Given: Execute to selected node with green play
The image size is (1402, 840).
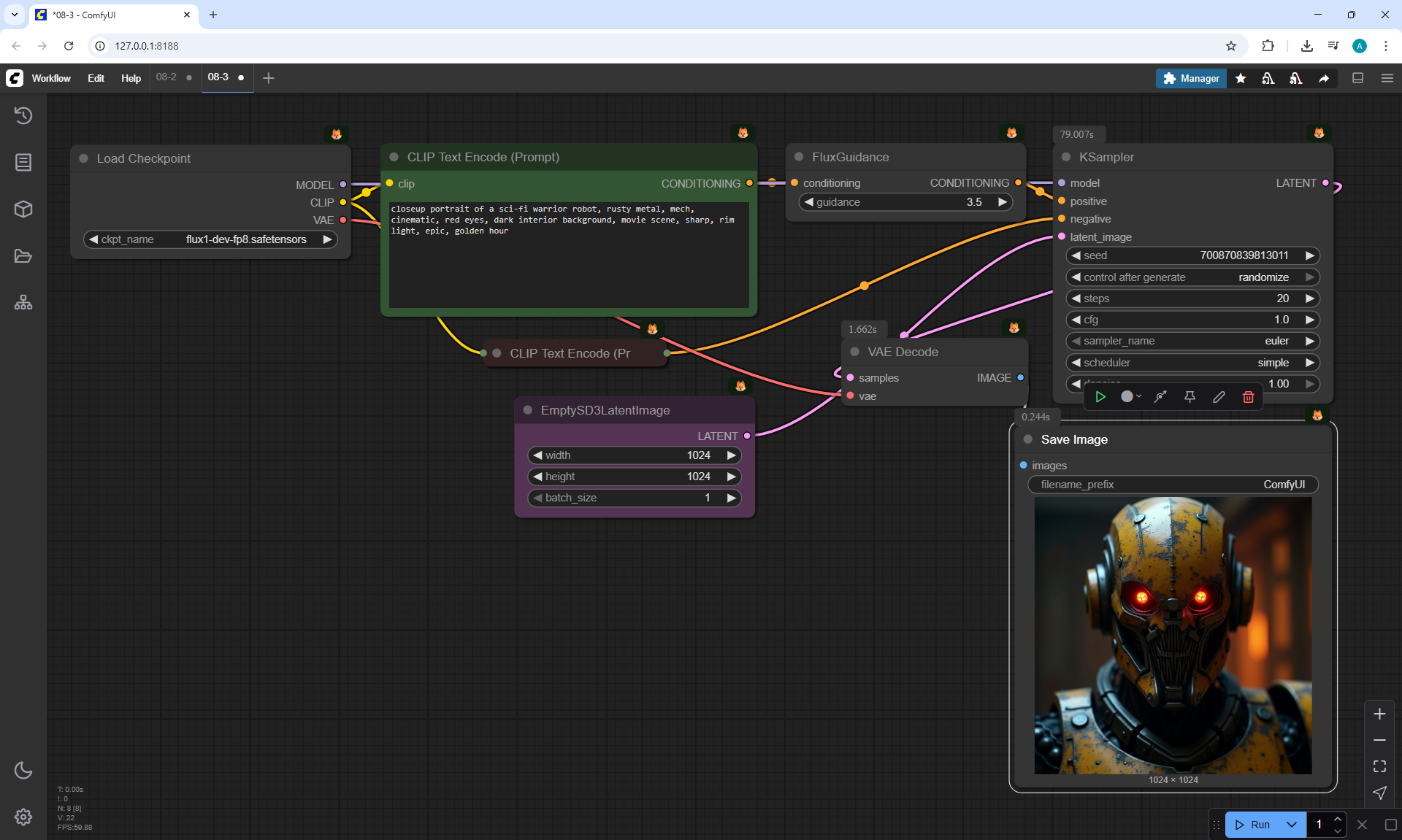Looking at the screenshot, I should pyautogui.click(x=1100, y=396).
